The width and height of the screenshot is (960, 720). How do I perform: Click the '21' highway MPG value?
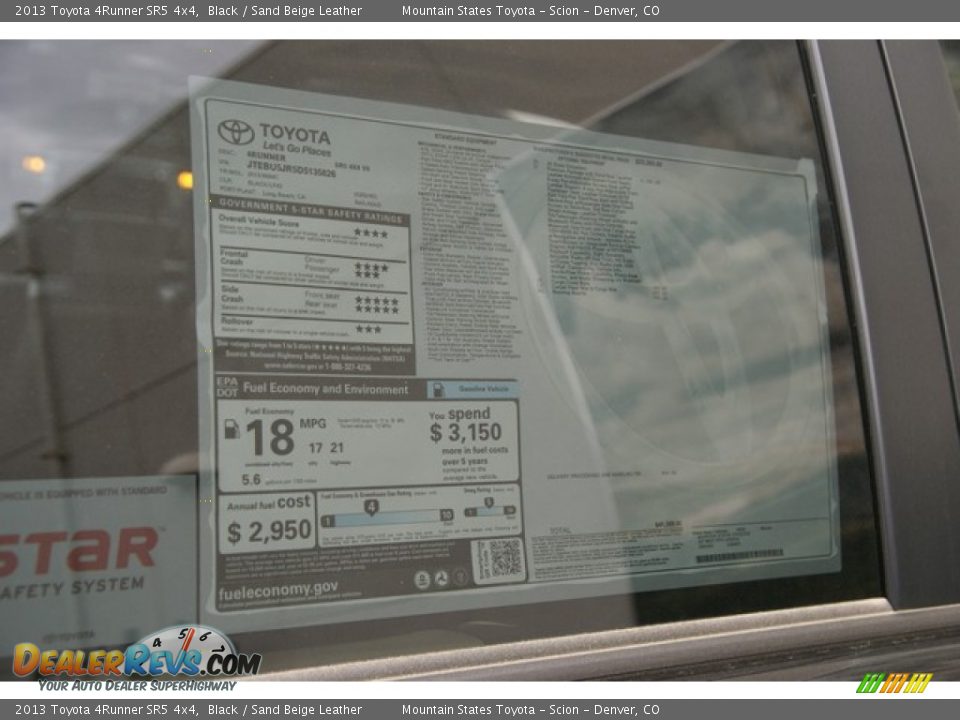click(x=337, y=448)
